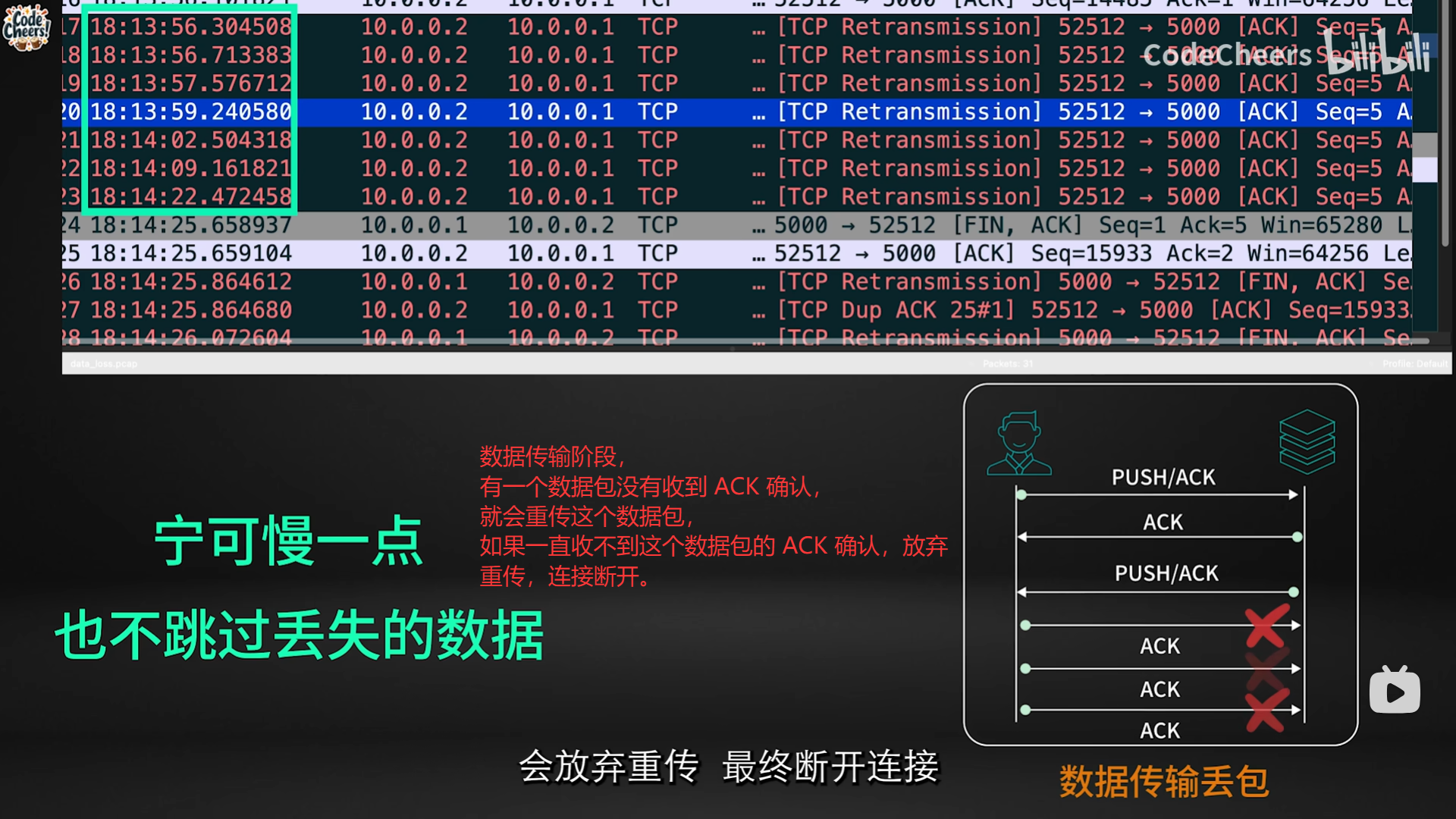1456x819 pixels.
Task: Click the server stack icon in diagram
Action: pos(1307,441)
